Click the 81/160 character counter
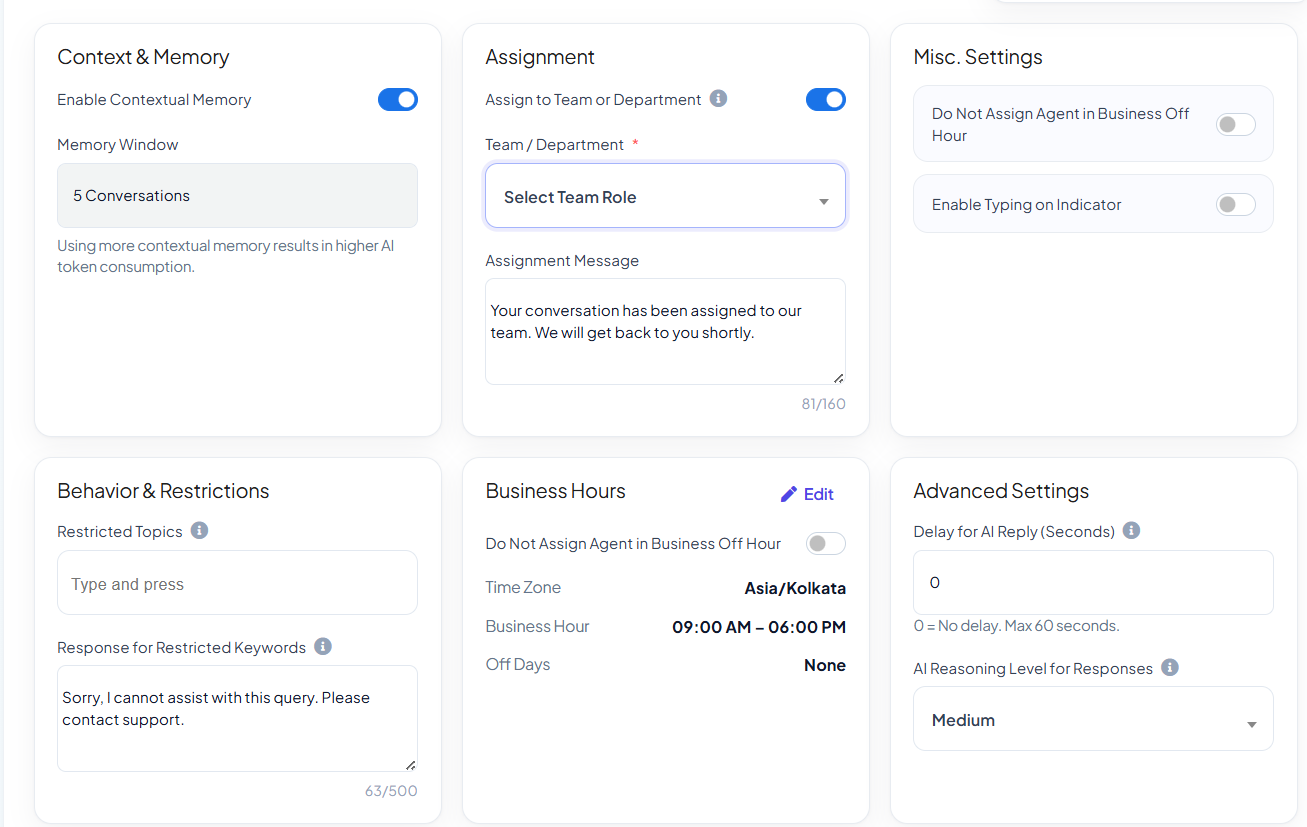This screenshot has height=827, width=1307. [x=823, y=404]
